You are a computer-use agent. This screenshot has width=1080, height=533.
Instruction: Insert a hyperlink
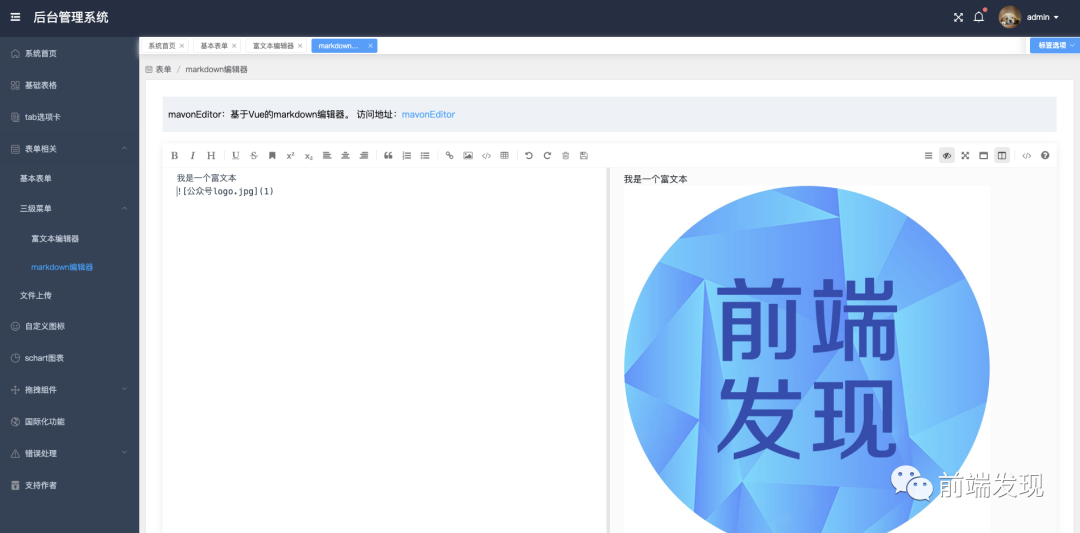(x=449, y=156)
